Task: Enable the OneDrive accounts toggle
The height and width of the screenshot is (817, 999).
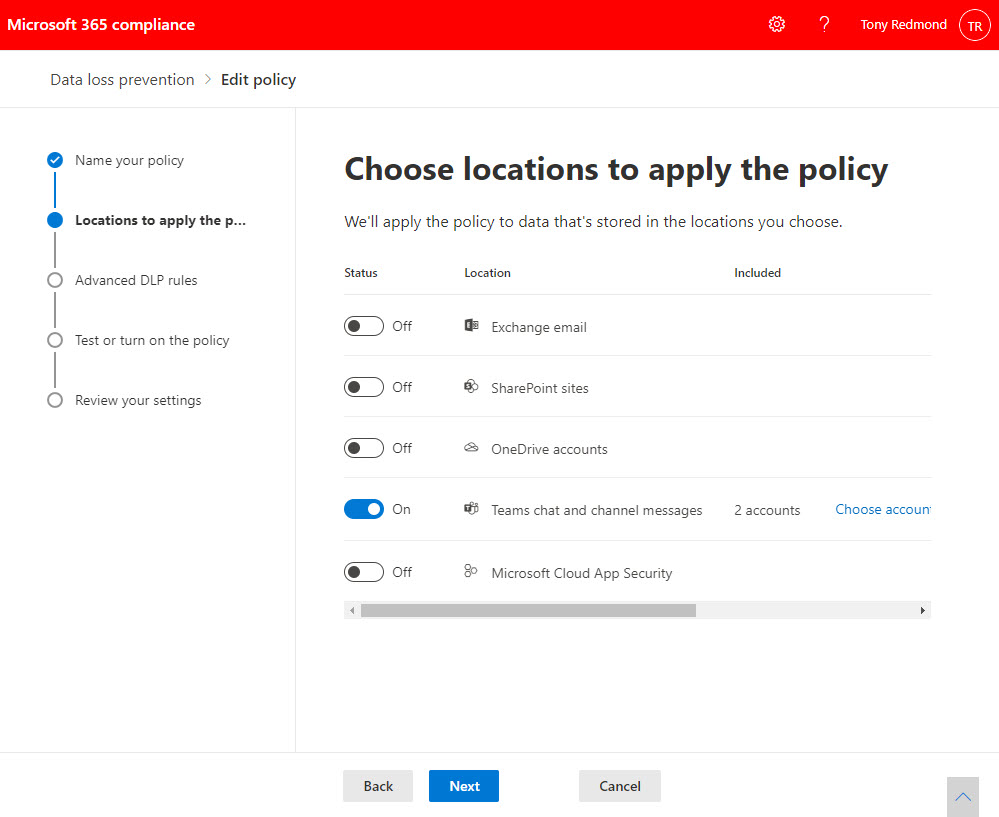Action: tap(364, 448)
